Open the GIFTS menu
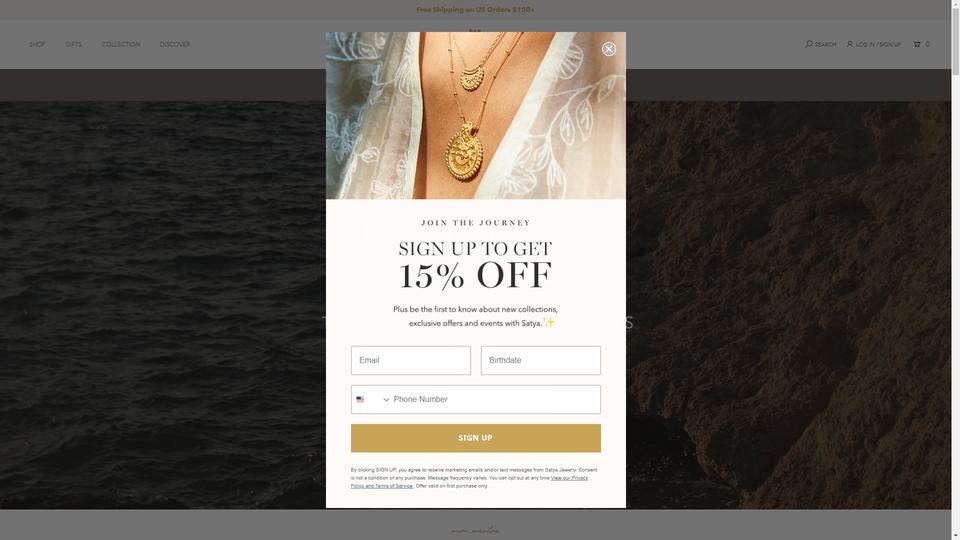This screenshot has height=540, width=960. point(73,44)
